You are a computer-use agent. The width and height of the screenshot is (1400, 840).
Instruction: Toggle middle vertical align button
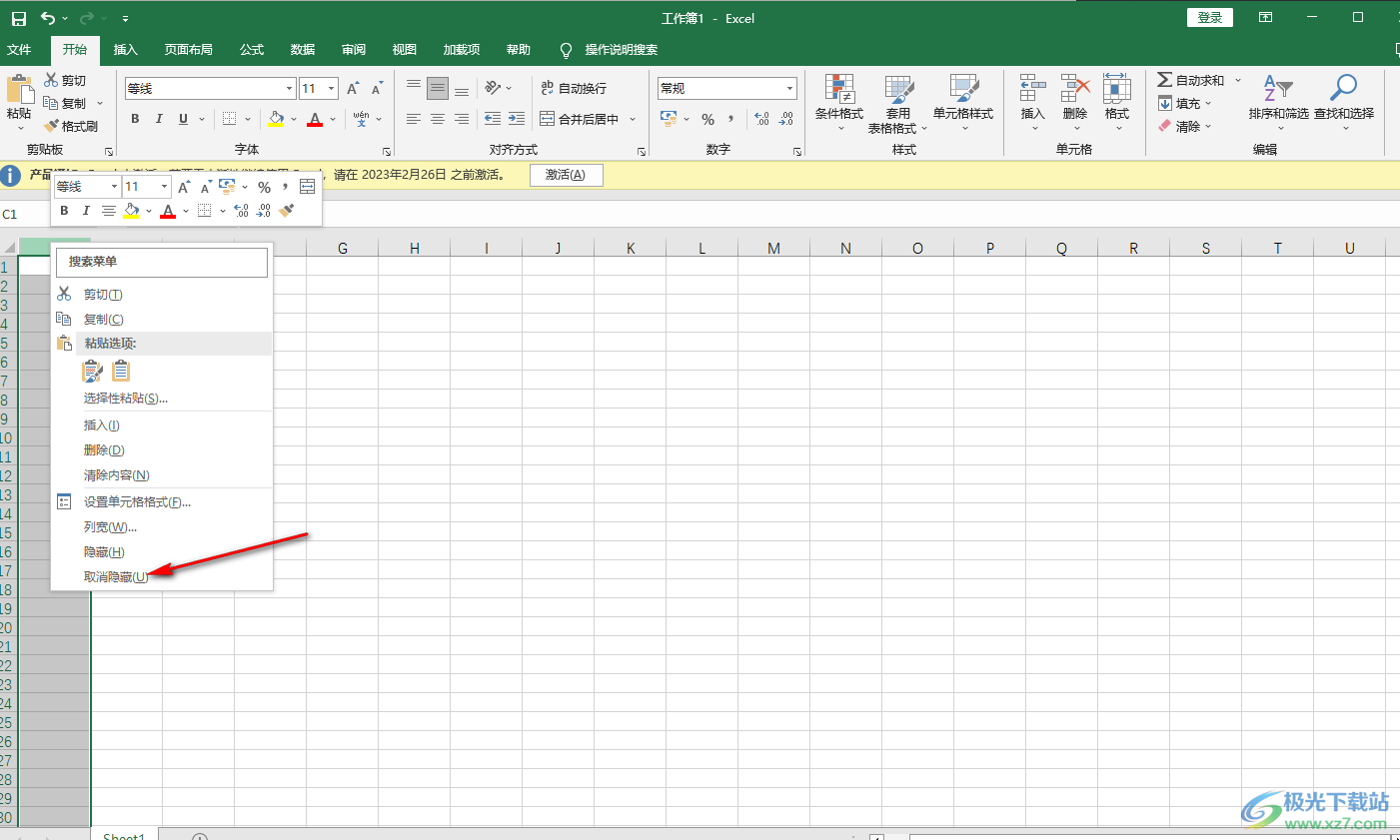(x=438, y=89)
